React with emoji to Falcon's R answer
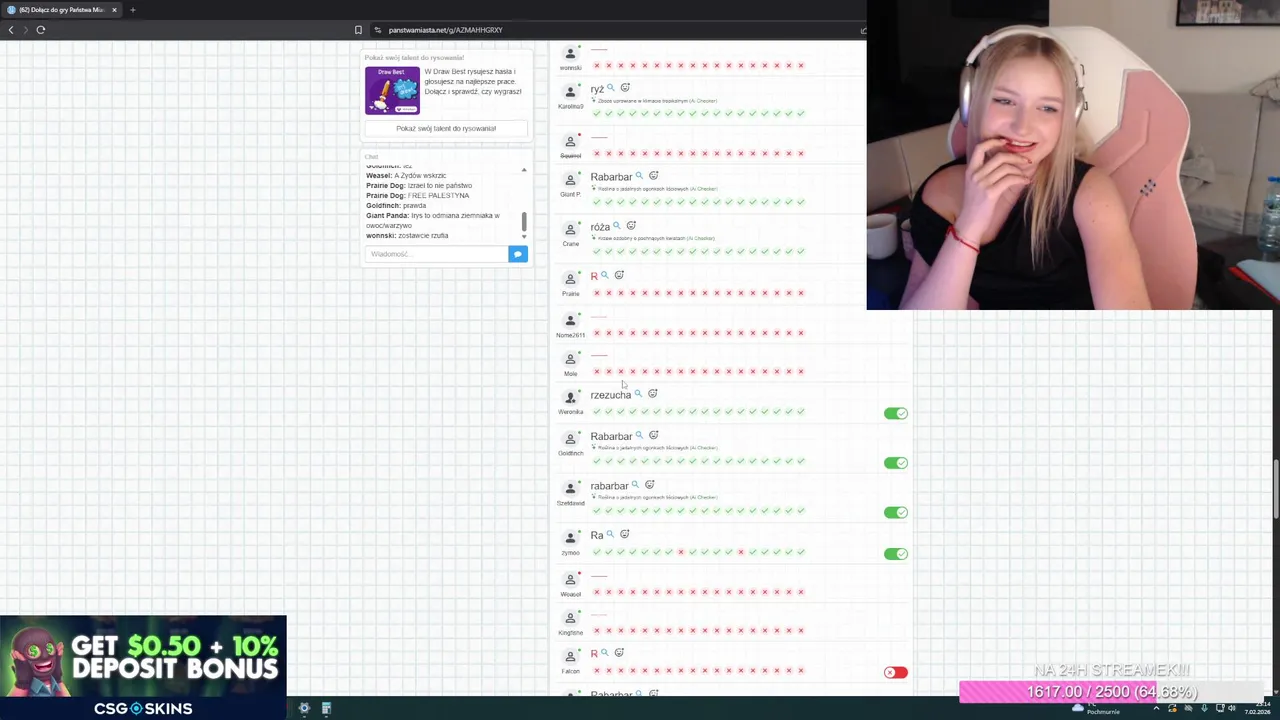Image resolution: width=1280 pixels, height=720 pixels. pos(619,653)
